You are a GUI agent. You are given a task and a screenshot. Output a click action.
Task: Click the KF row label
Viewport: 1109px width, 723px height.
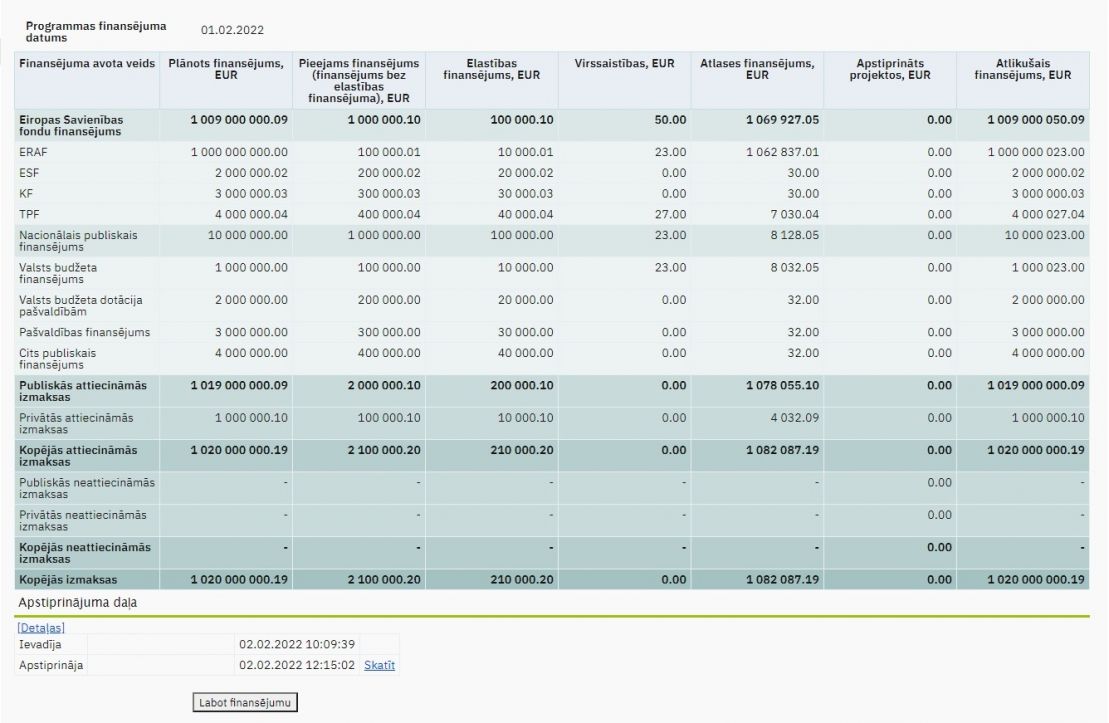[x=26, y=193]
